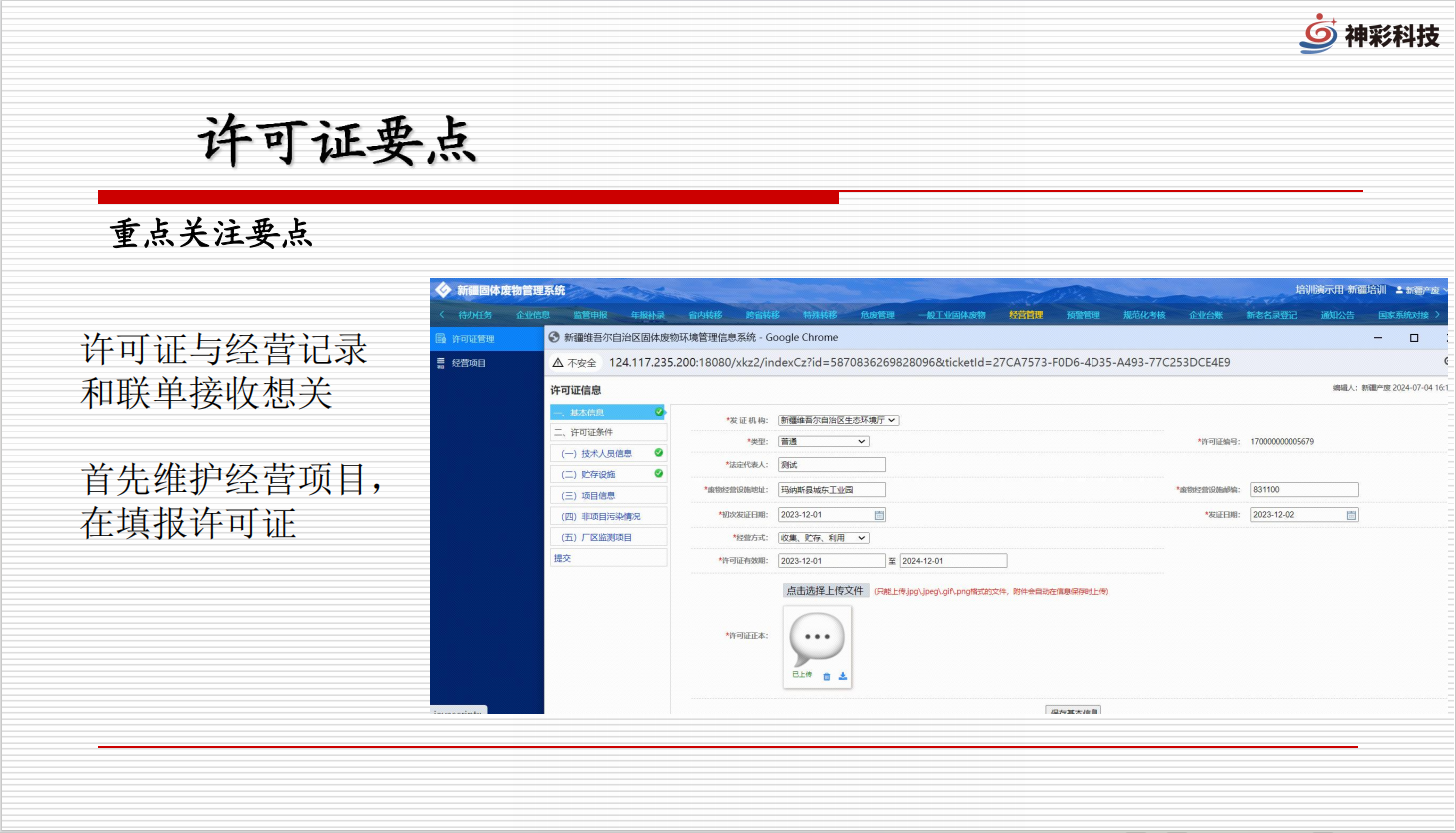1456x833 pixels.
Task: Click the 经营项目 sidebar icon
Action: tap(441, 363)
